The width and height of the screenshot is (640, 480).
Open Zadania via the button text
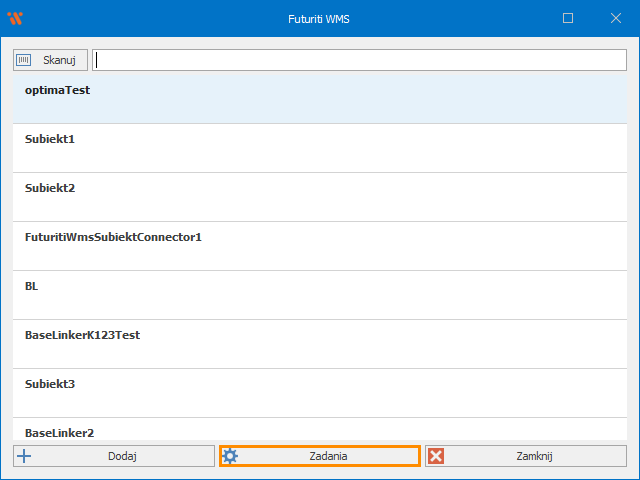328,456
